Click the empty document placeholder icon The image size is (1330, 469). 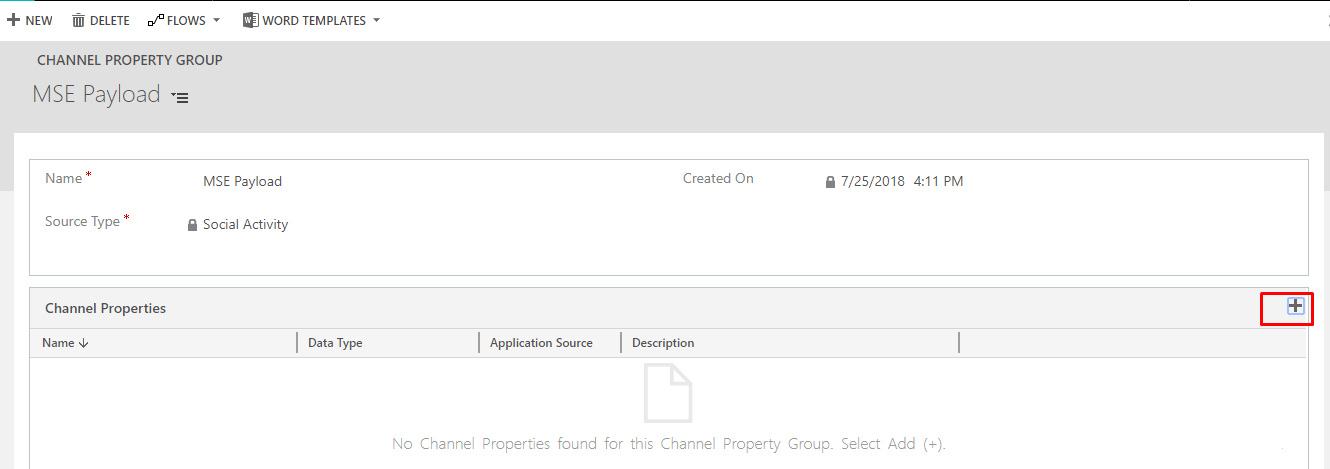(667, 393)
